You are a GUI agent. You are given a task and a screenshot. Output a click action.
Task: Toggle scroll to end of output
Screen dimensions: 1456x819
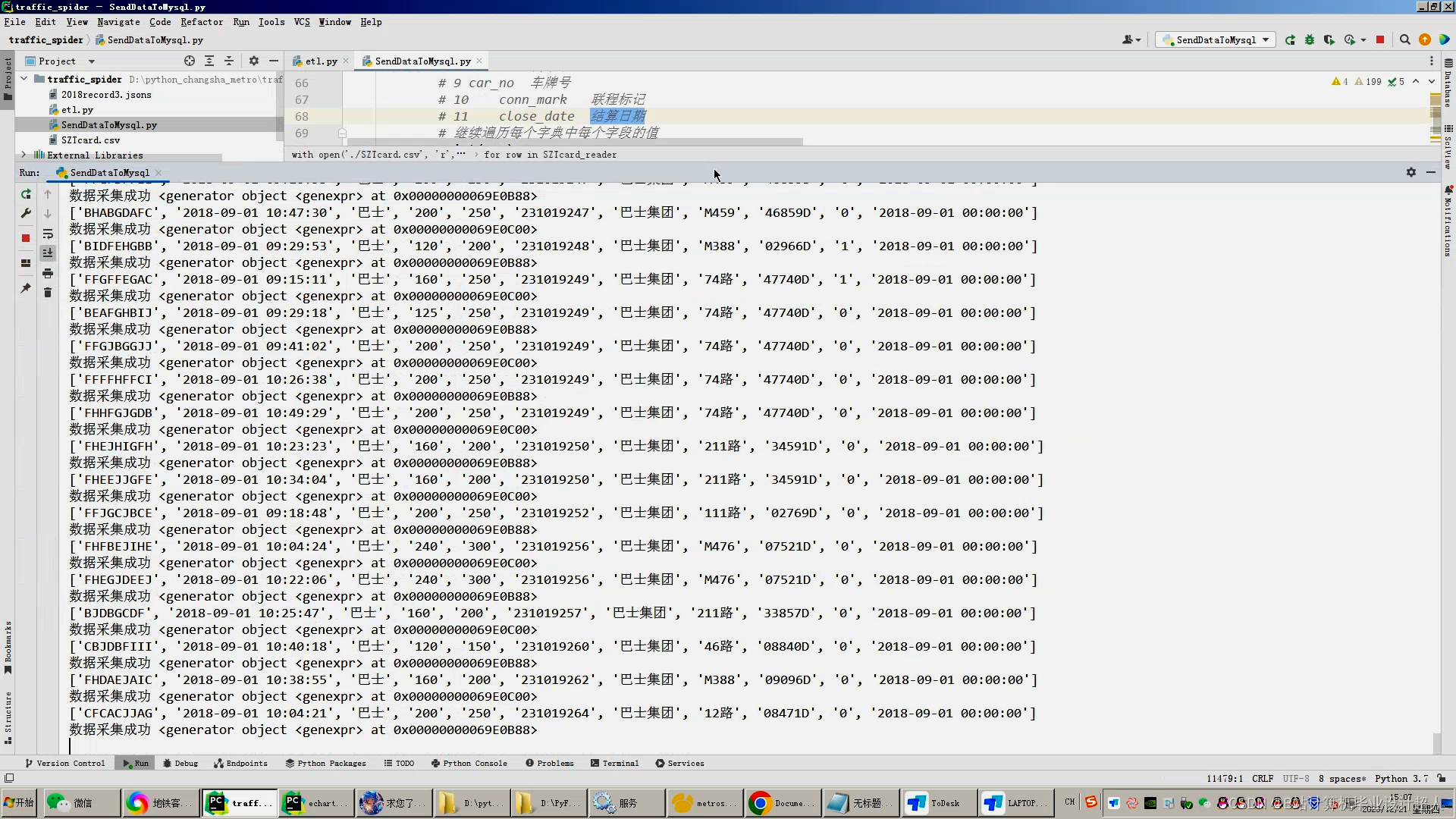[x=48, y=253]
